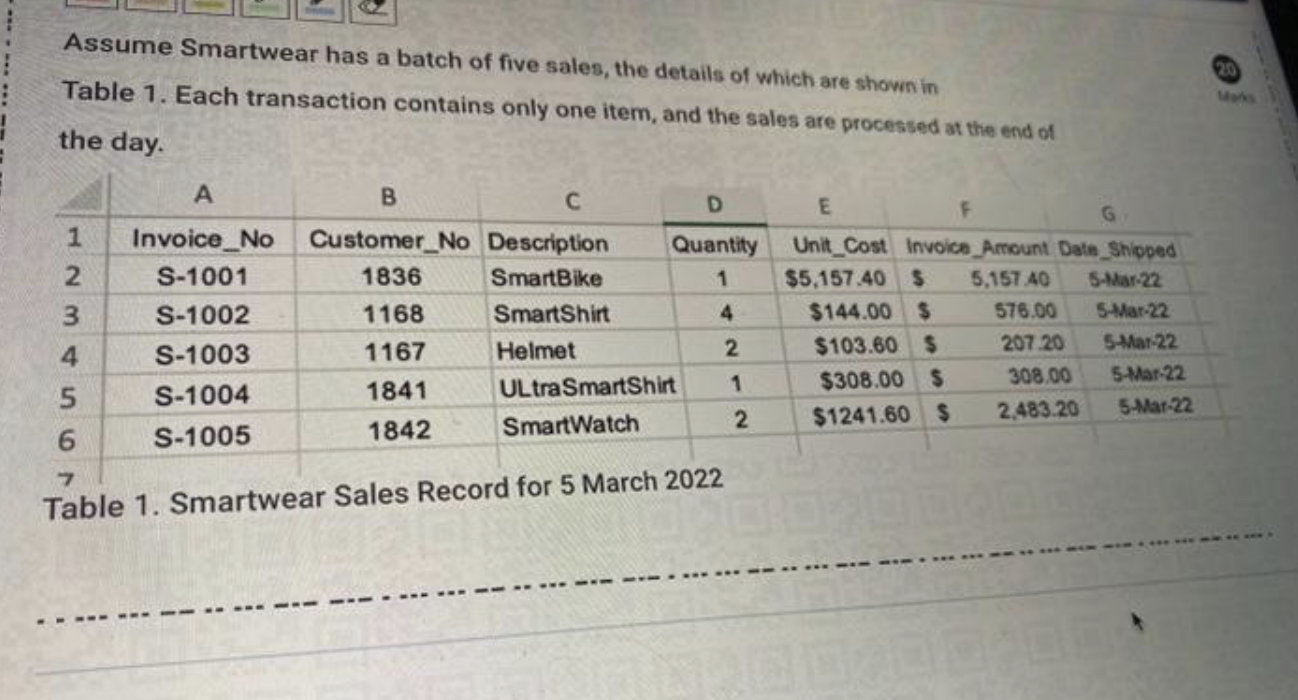Image resolution: width=1298 pixels, height=700 pixels.
Task: Click the Quantity header cell
Action: coord(715,244)
